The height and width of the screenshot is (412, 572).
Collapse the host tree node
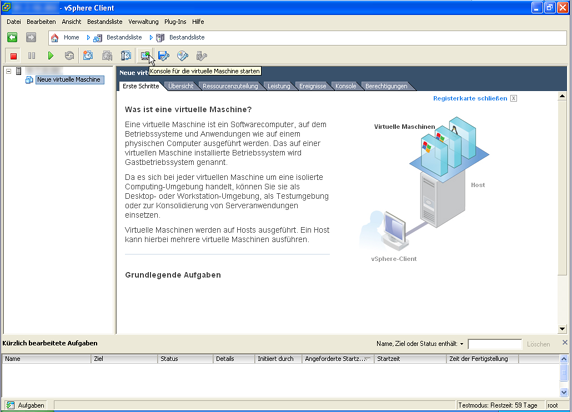click(x=8, y=72)
